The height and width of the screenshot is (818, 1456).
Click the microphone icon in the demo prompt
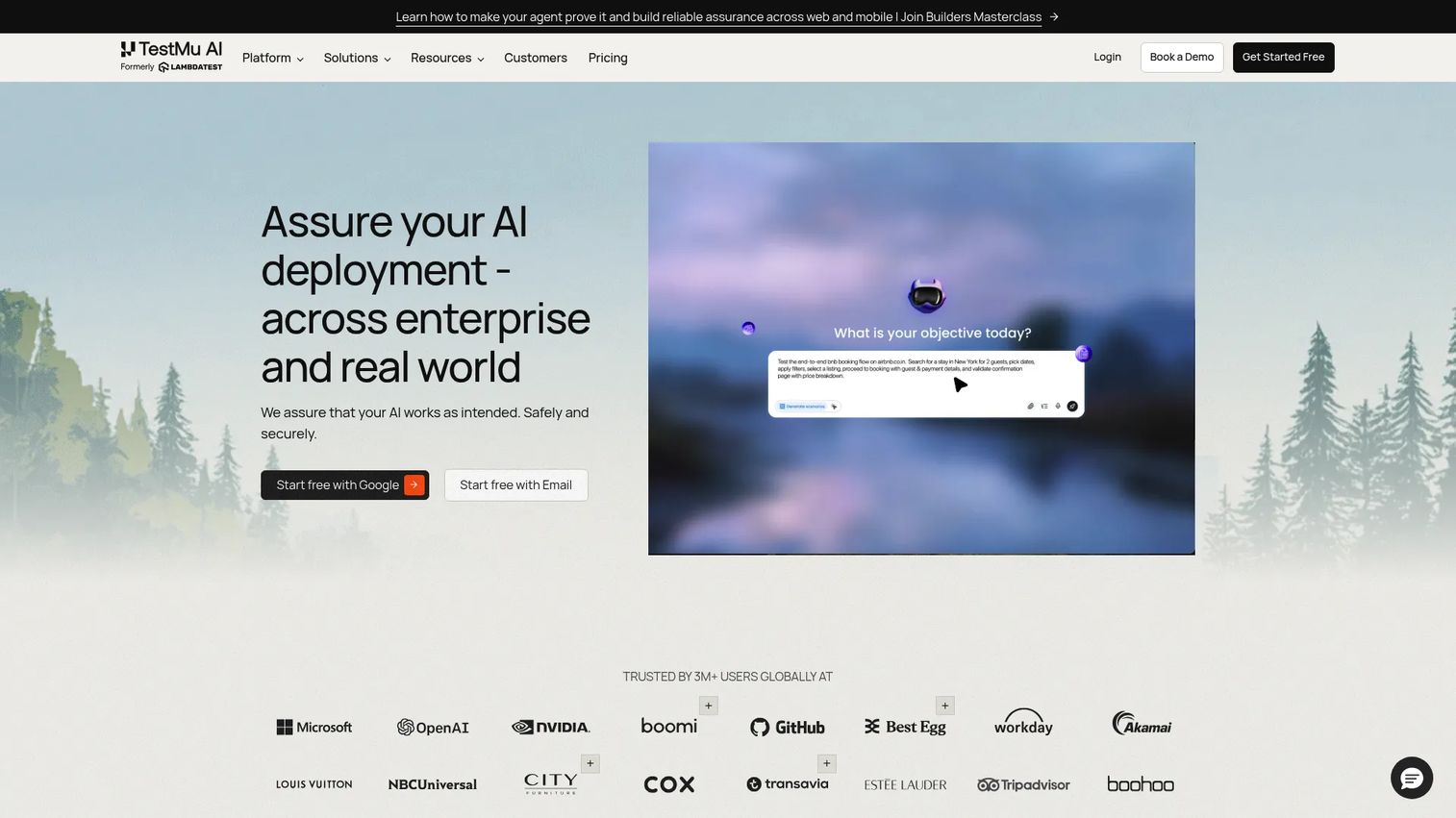point(1058,406)
